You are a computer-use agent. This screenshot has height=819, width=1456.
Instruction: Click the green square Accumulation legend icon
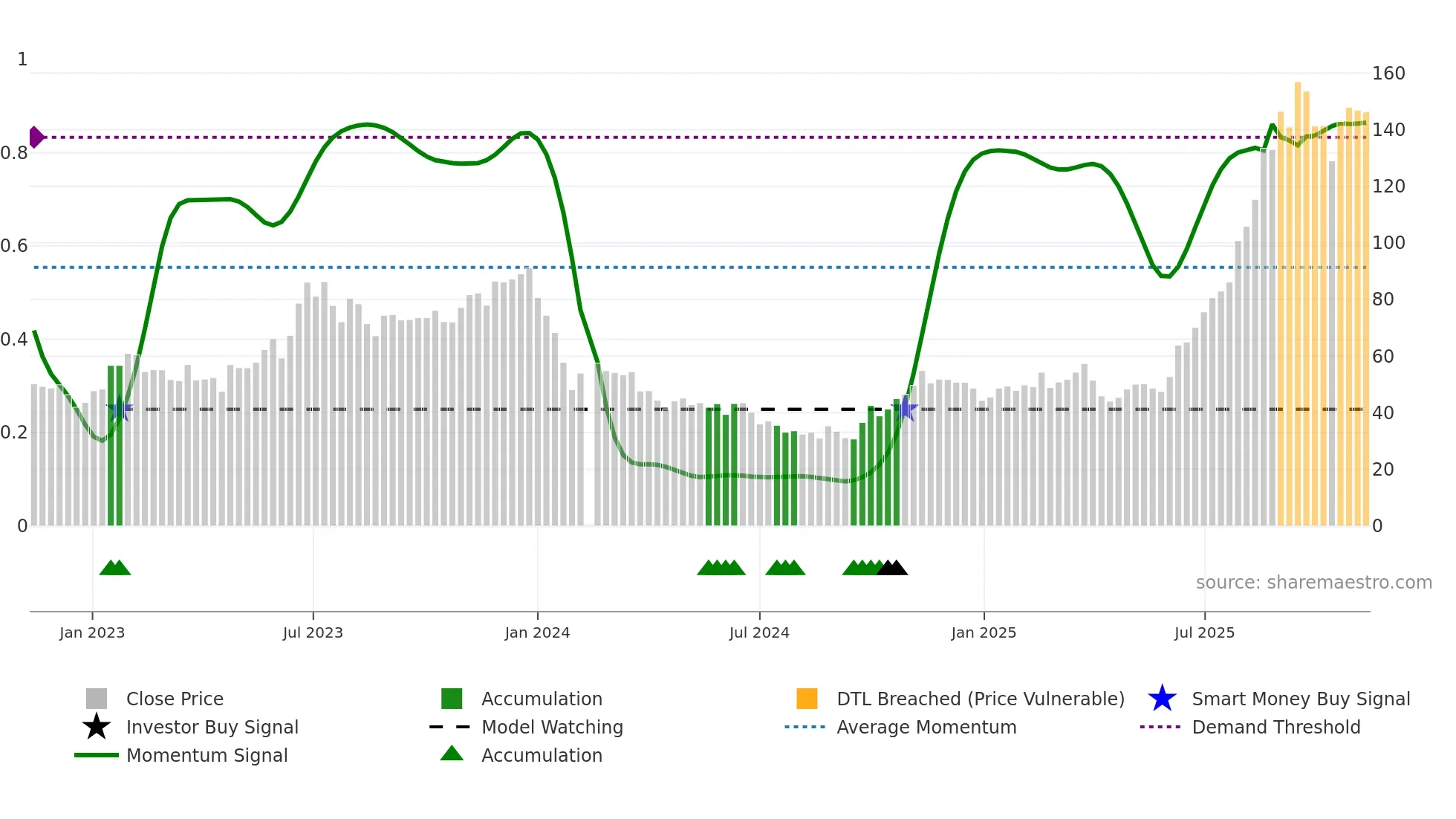tap(452, 699)
